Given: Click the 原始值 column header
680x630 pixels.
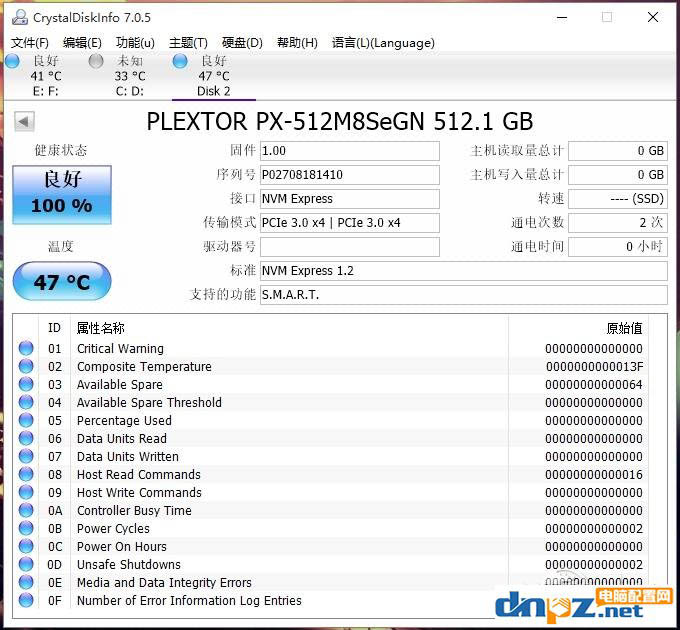Looking at the screenshot, I should coord(624,328).
